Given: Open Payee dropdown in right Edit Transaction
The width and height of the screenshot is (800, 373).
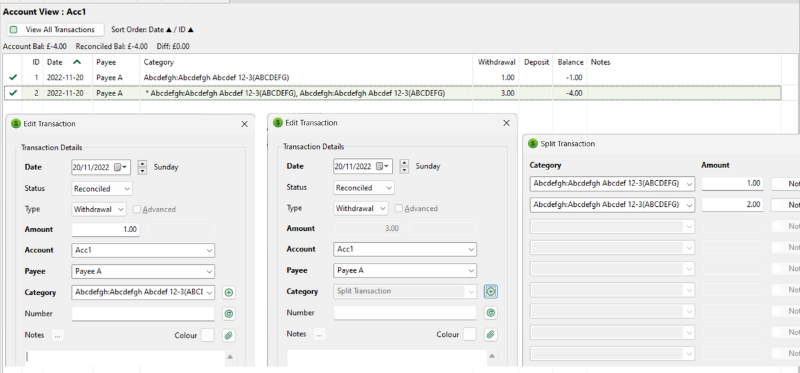Looking at the screenshot, I should (406, 270).
